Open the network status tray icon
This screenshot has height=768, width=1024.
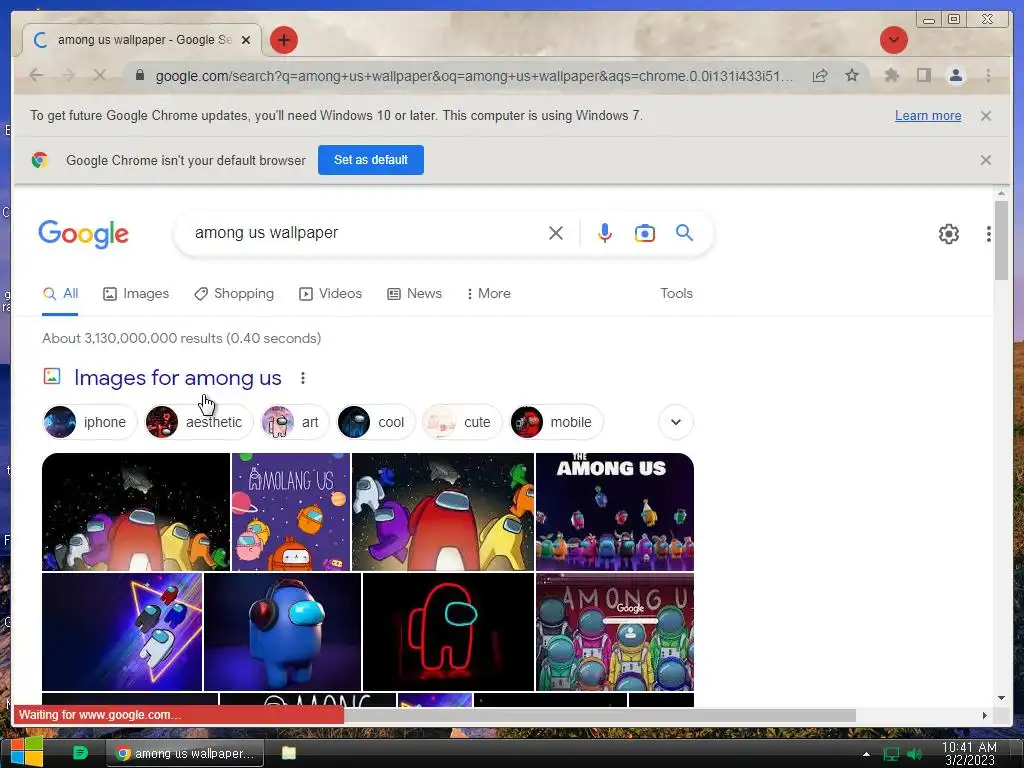tap(891, 754)
